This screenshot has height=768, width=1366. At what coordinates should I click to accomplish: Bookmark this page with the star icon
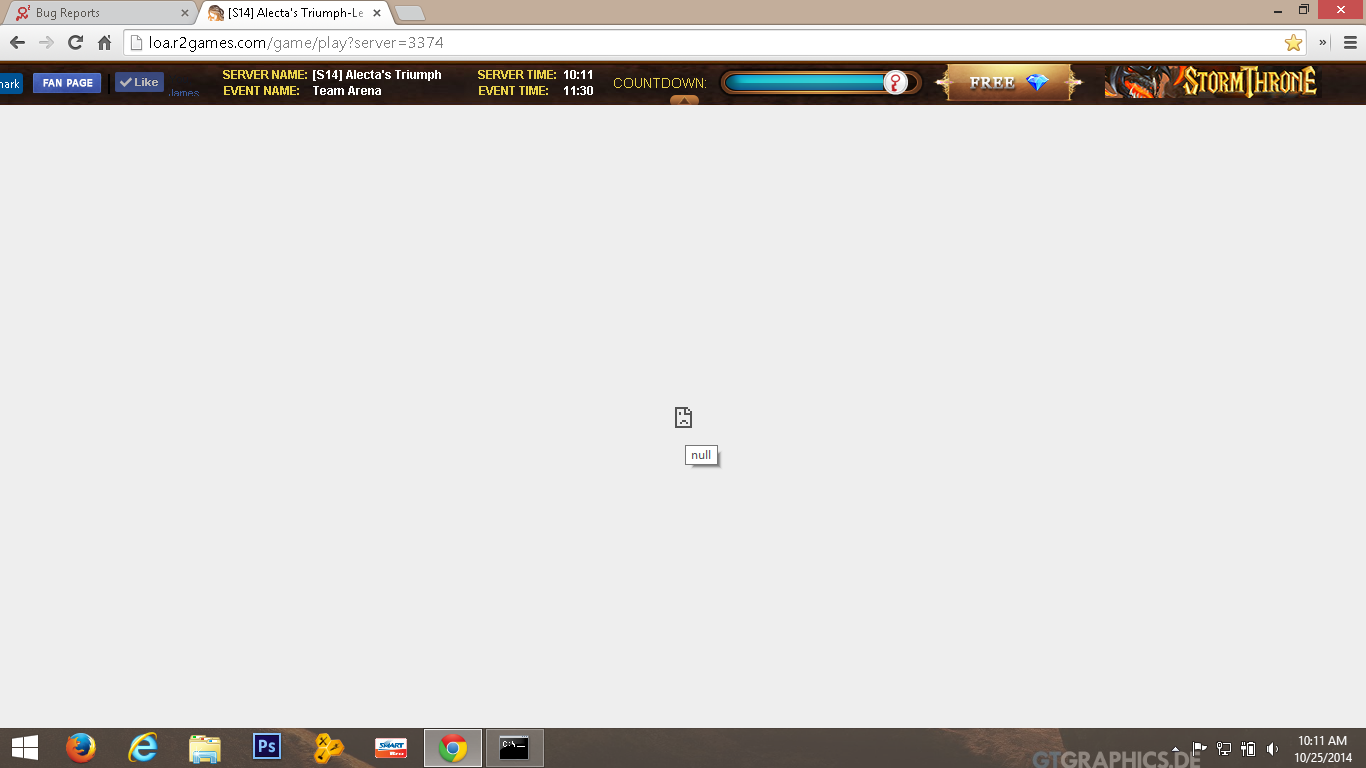click(1293, 43)
